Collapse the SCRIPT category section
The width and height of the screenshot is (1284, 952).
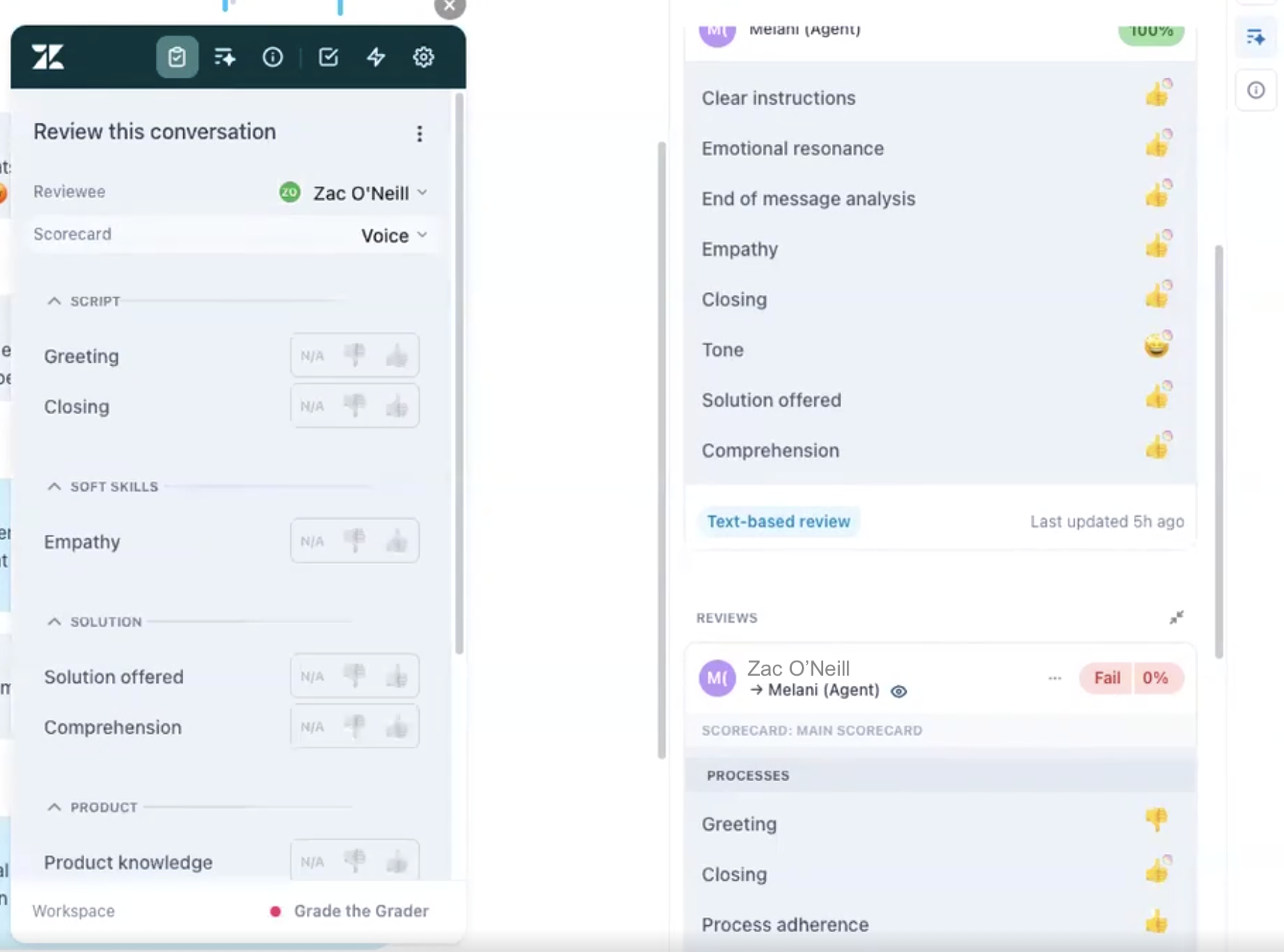pyautogui.click(x=55, y=301)
